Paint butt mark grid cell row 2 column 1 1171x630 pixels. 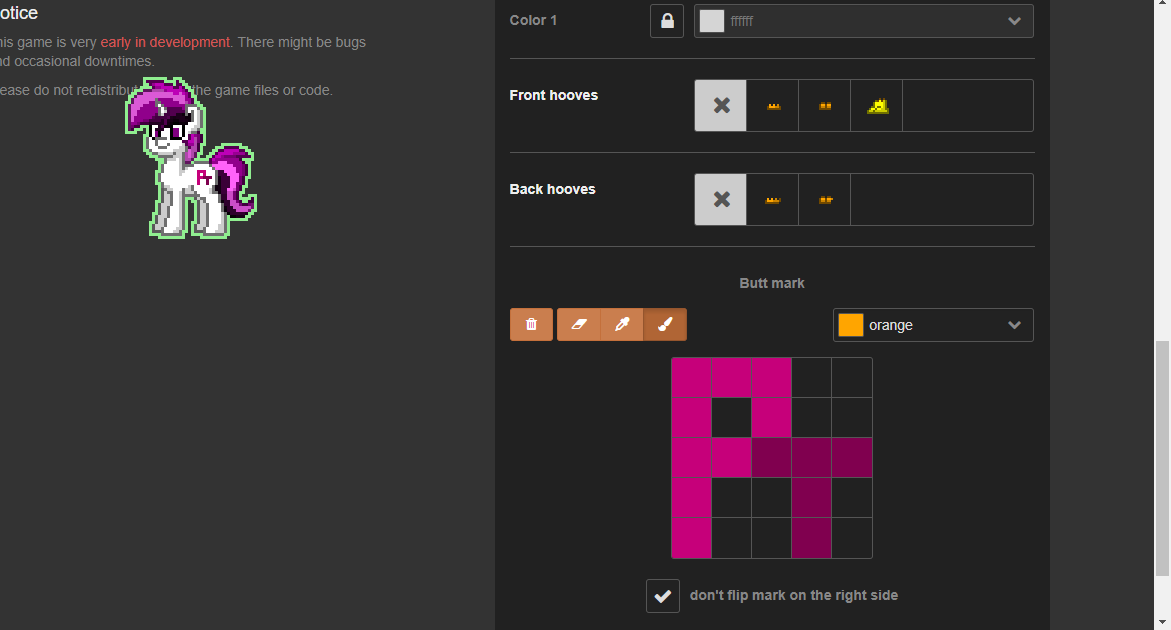(x=692, y=417)
